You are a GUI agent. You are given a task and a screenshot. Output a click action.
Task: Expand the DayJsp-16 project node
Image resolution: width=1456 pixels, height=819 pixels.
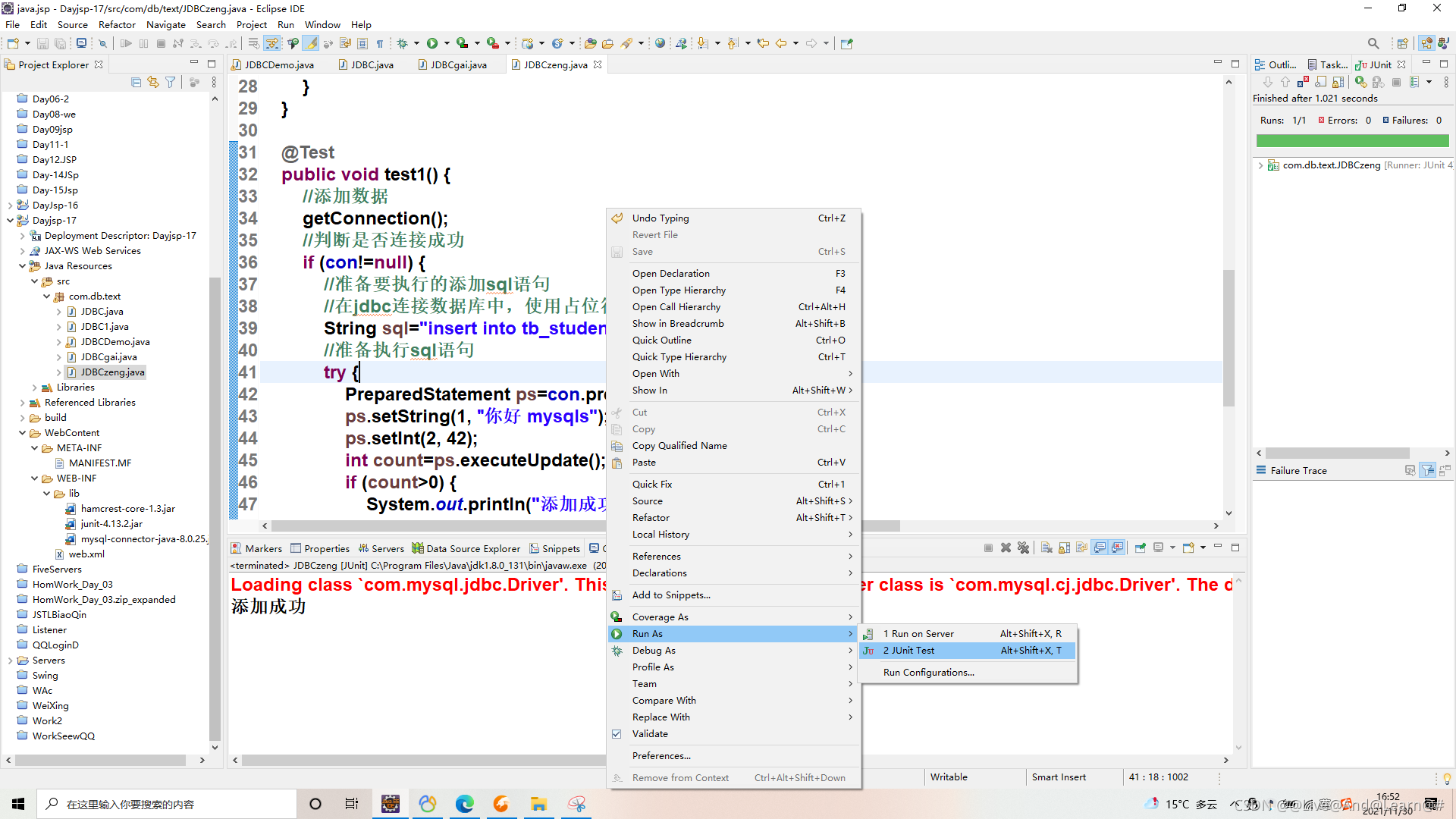click(x=10, y=206)
